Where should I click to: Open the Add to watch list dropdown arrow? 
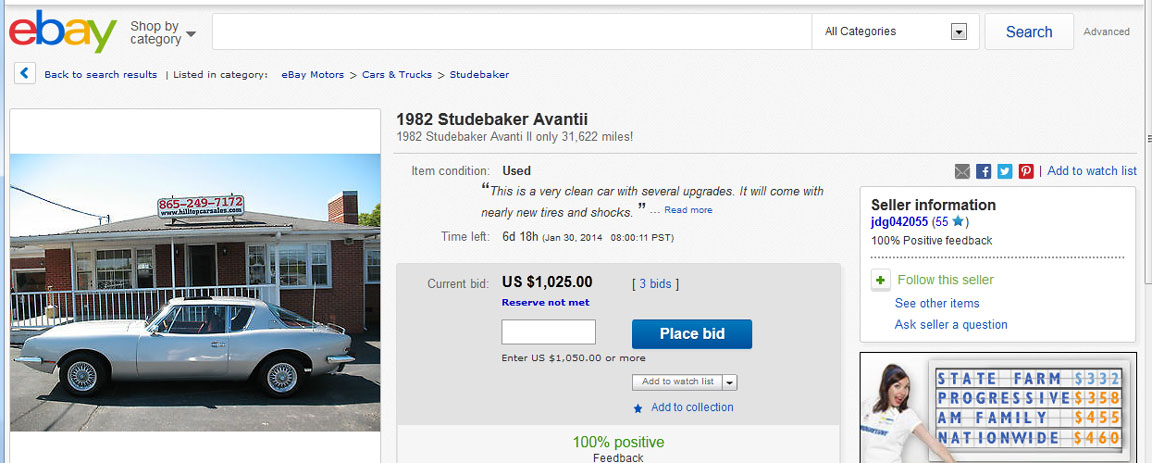click(730, 382)
